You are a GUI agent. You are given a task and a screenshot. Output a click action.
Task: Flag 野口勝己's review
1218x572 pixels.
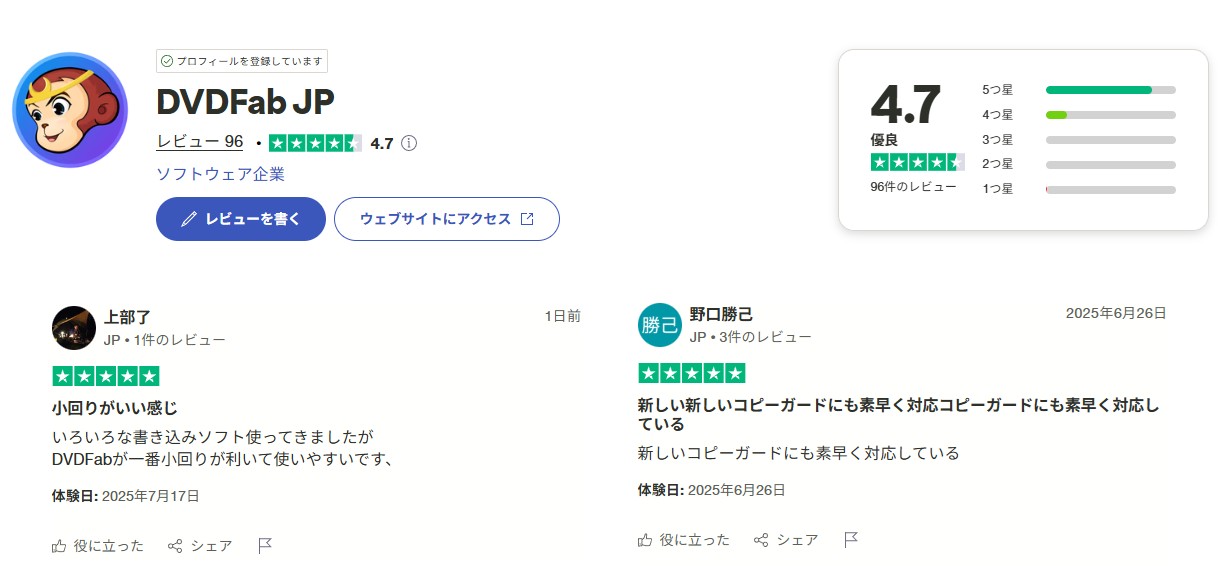(x=851, y=540)
